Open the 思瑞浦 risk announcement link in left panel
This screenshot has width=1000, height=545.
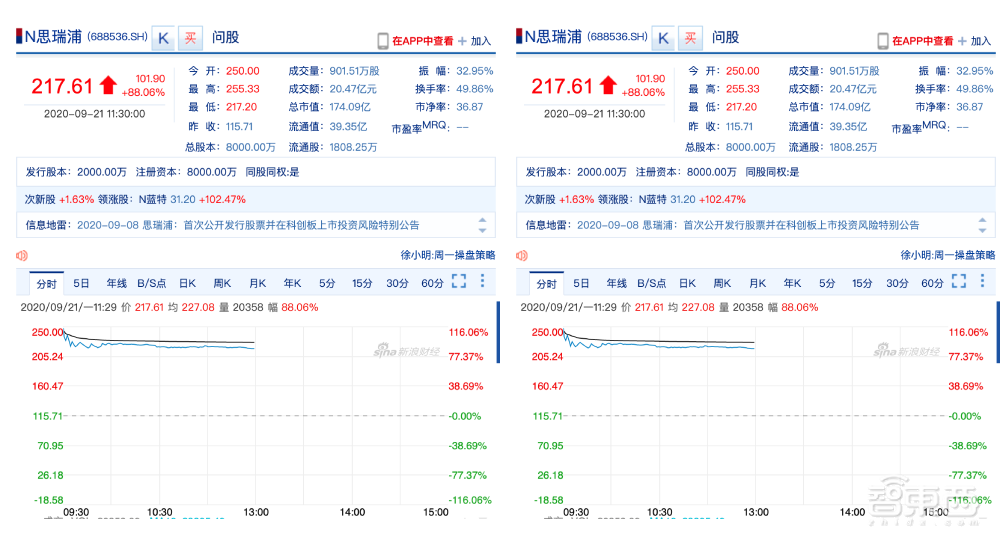(x=248, y=225)
